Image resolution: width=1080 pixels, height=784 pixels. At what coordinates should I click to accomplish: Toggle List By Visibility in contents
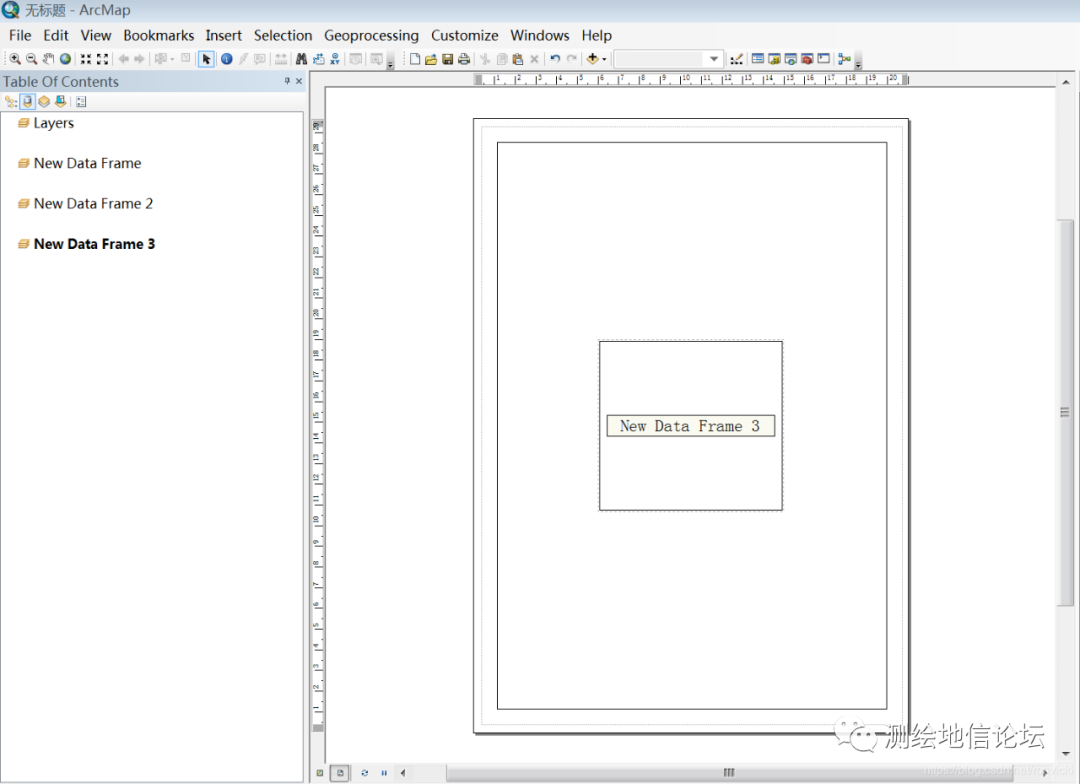[44, 101]
